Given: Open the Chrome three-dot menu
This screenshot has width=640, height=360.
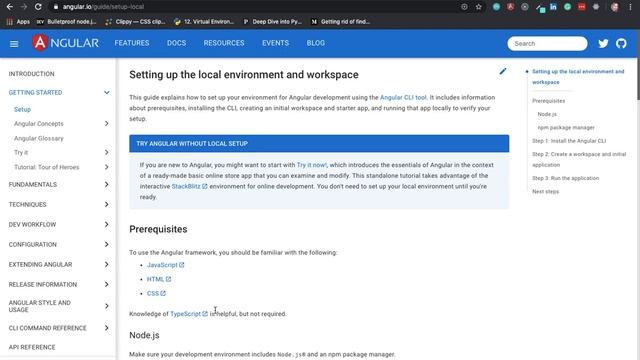Looking at the screenshot, I should [630, 7].
